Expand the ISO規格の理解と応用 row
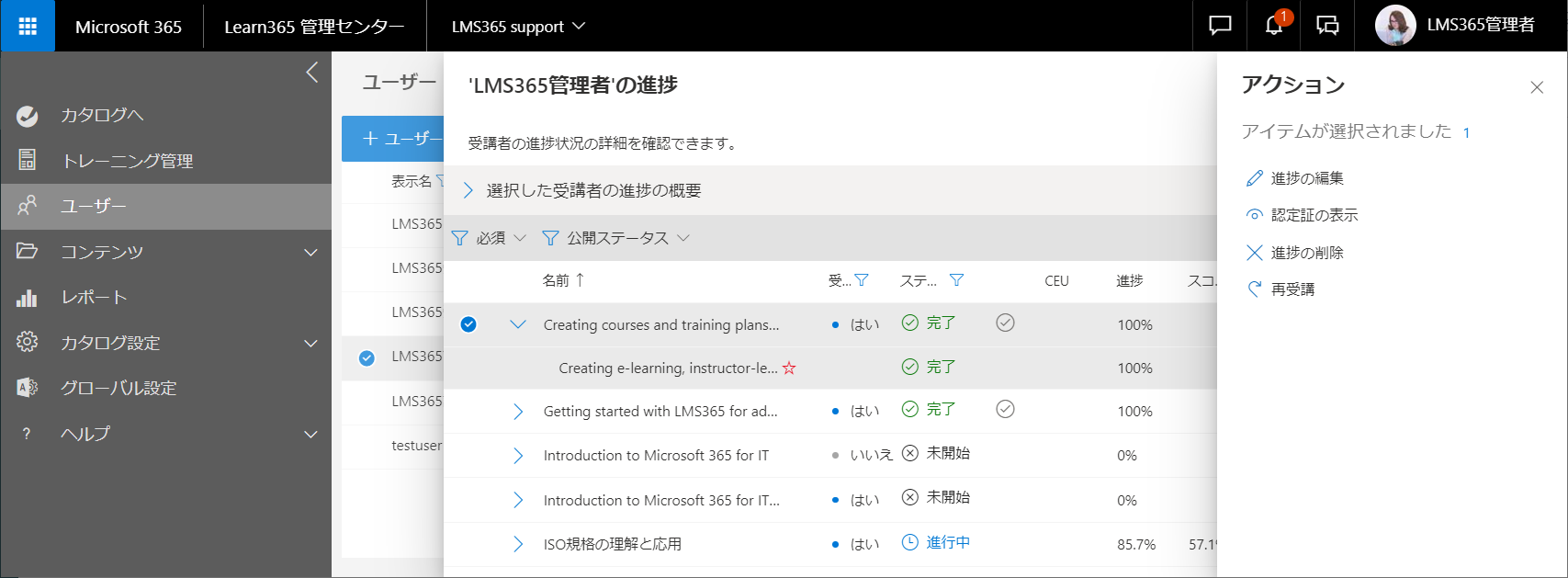Screen dimensions: 1568x578 tap(518, 544)
